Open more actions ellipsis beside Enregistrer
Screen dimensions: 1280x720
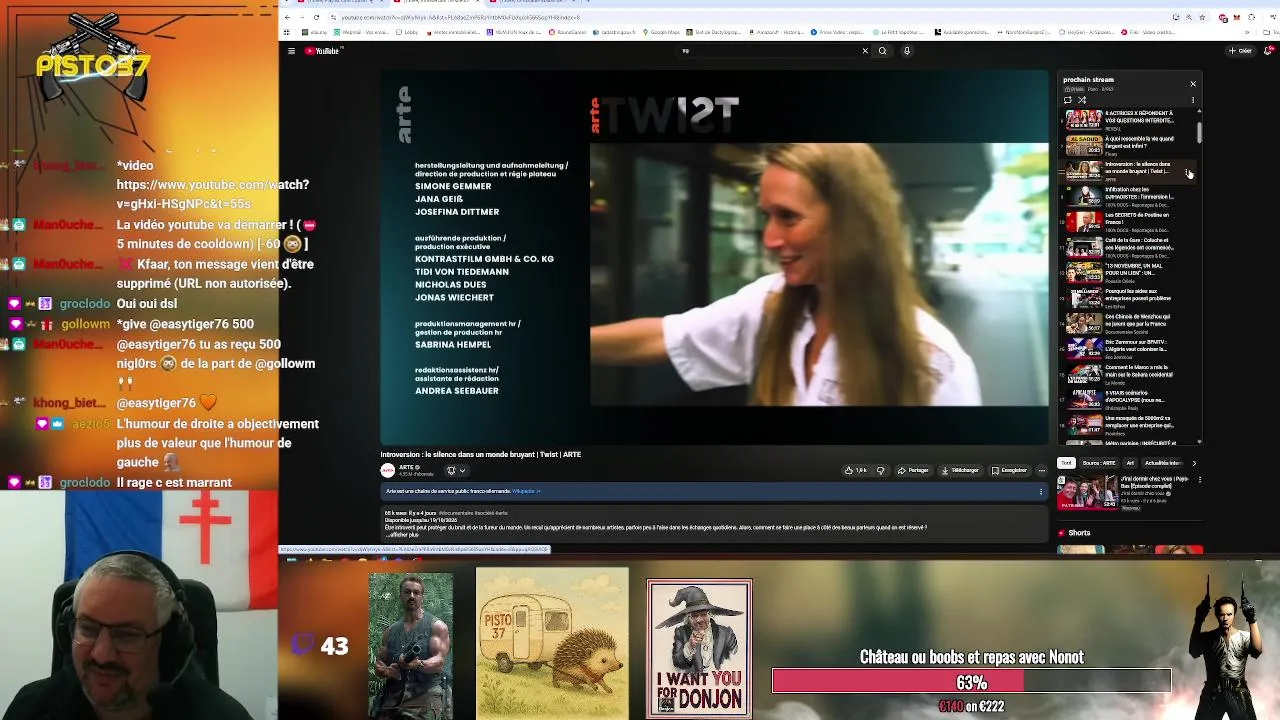(1041, 470)
